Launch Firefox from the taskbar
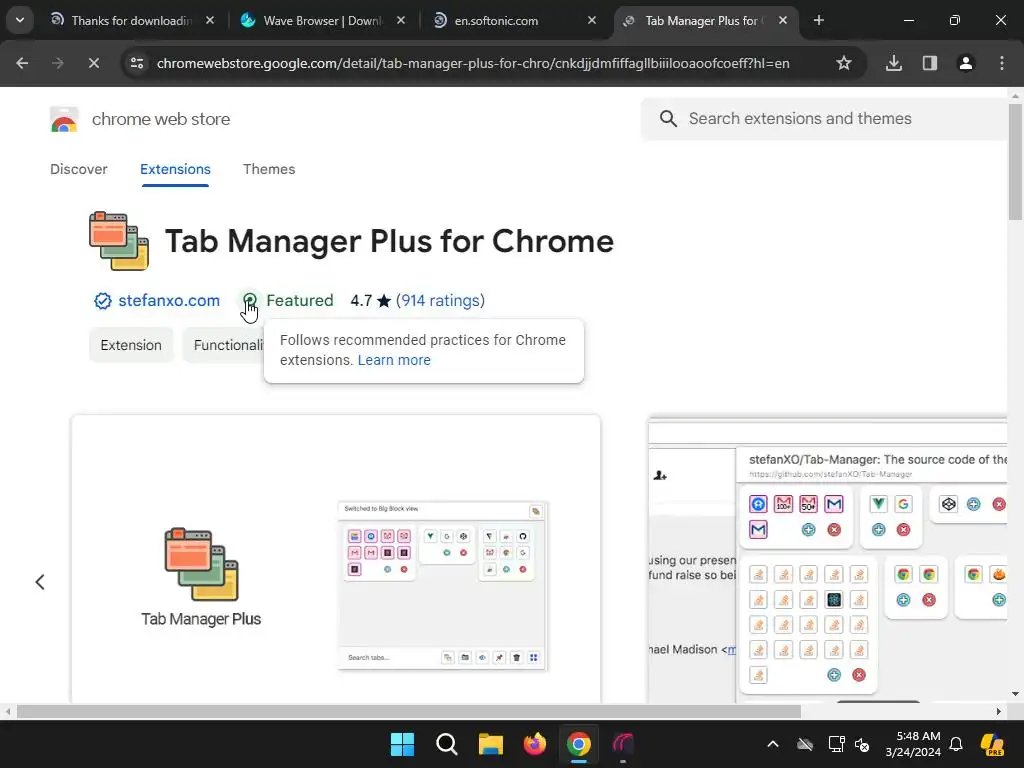The height and width of the screenshot is (768, 1024). (535, 744)
